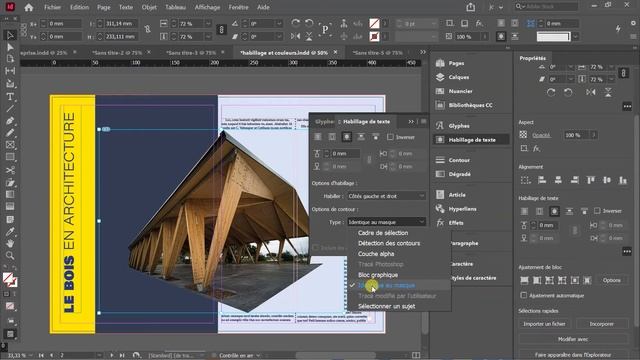
Task: Click the Modifier avec button
Action: pos(573,339)
